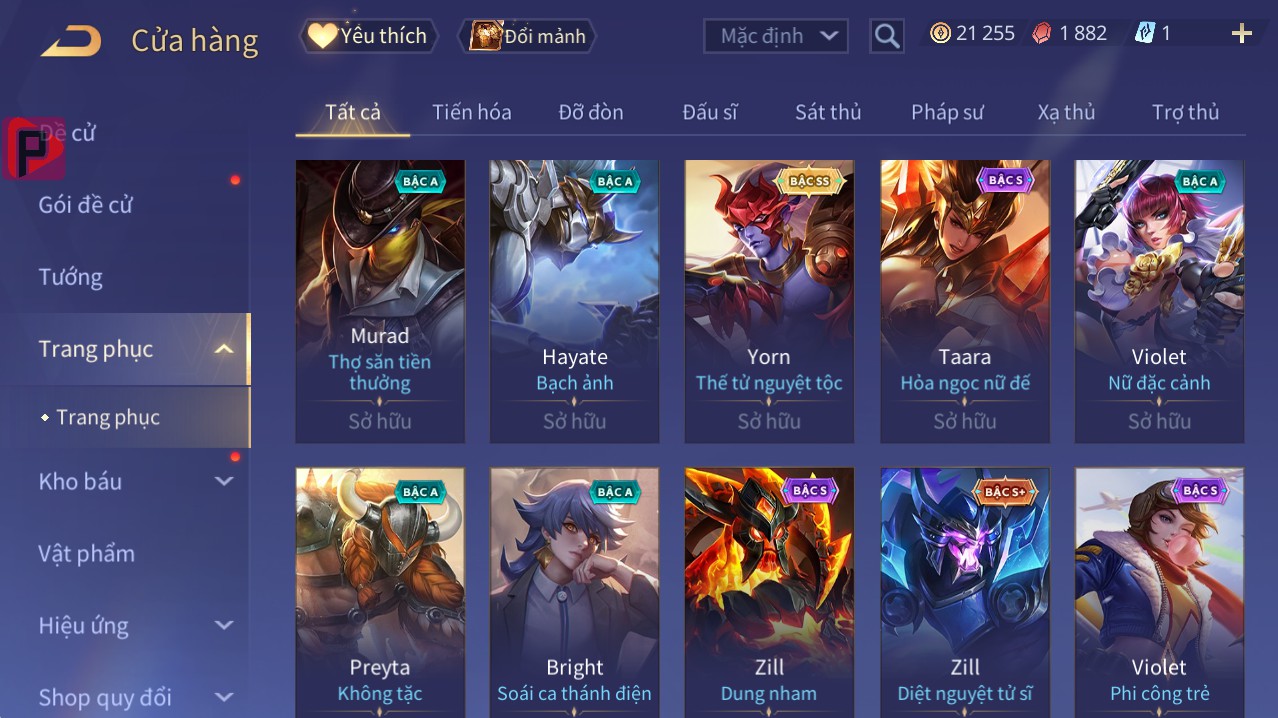1278x718 pixels.
Task: Tap the gold coin balance icon
Action: (940, 33)
